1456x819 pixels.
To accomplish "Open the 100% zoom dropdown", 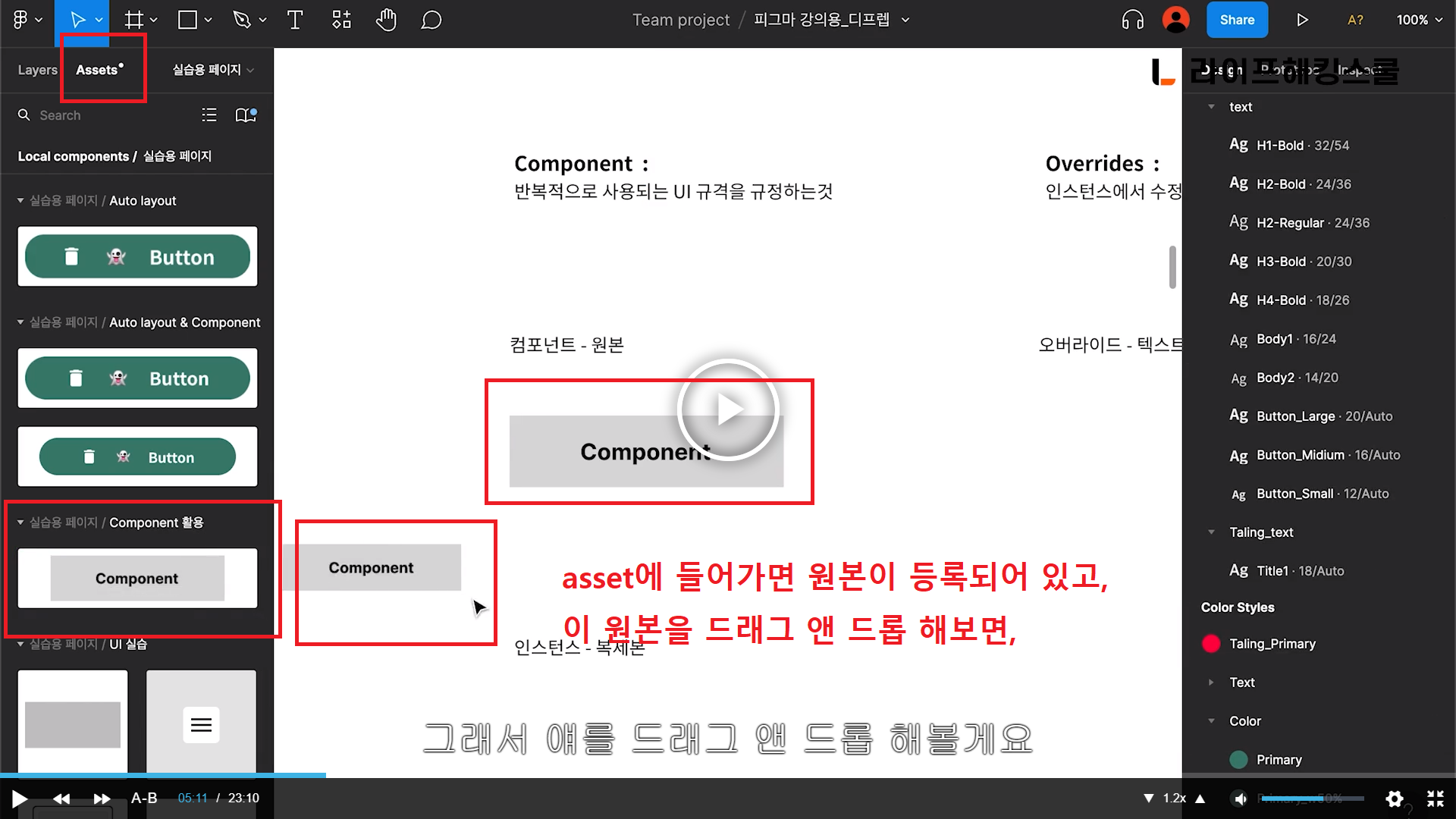I will [x=1419, y=20].
